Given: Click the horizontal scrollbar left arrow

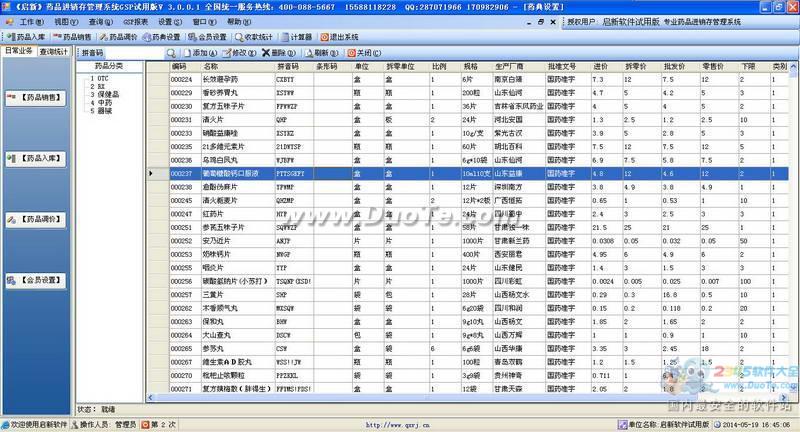Looking at the screenshot, I should click(x=150, y=397).
